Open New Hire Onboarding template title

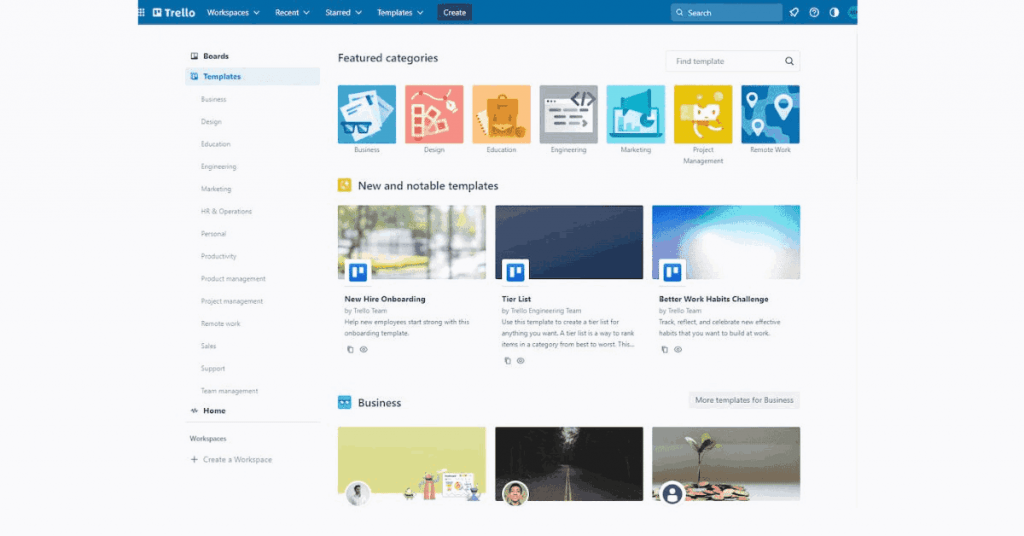385,299
